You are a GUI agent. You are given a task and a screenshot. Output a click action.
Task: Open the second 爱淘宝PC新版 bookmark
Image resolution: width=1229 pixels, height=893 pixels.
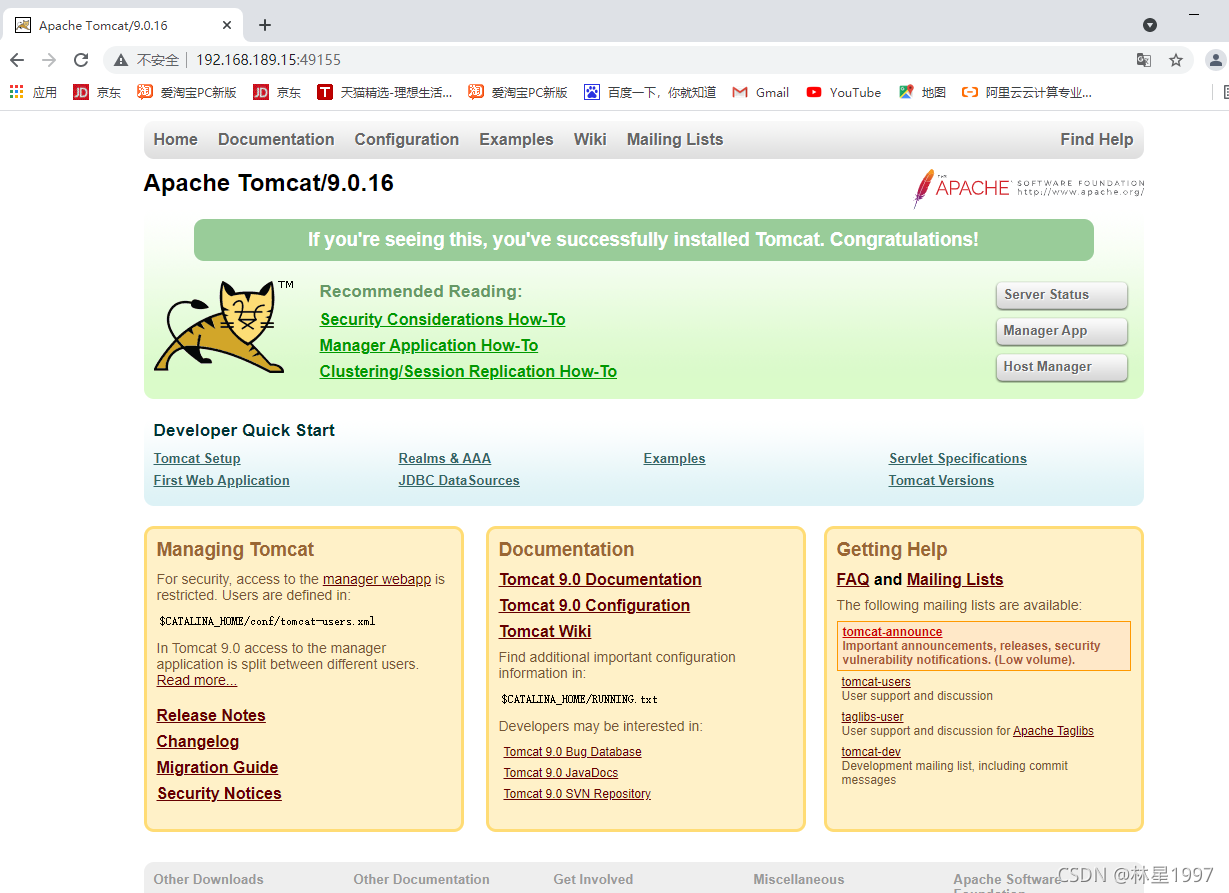[518, 92]
